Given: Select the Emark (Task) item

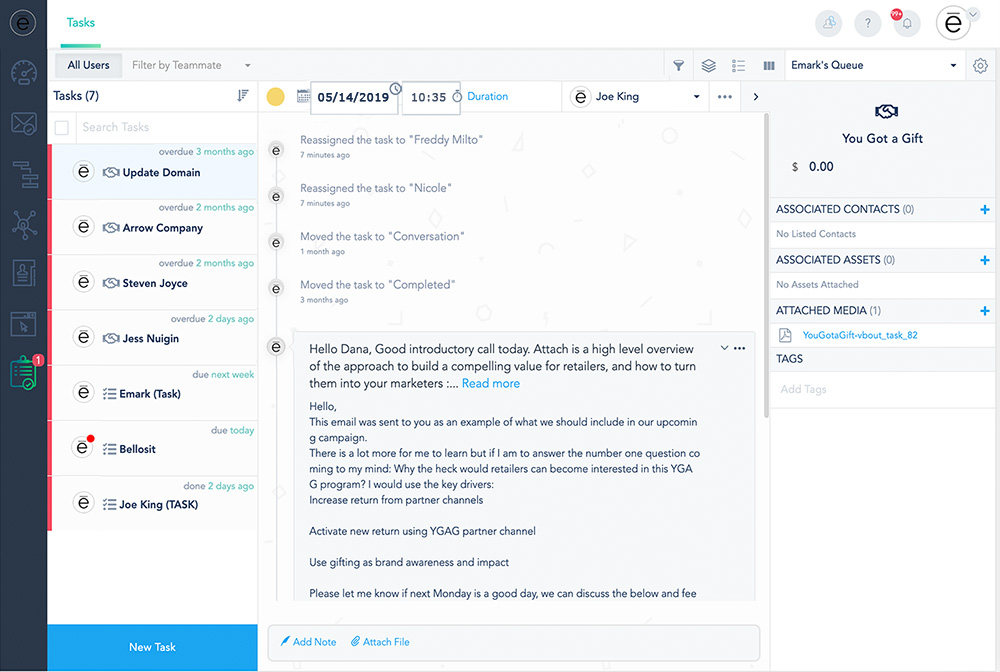Looking at the screenshot, I should tap(154, 393).
